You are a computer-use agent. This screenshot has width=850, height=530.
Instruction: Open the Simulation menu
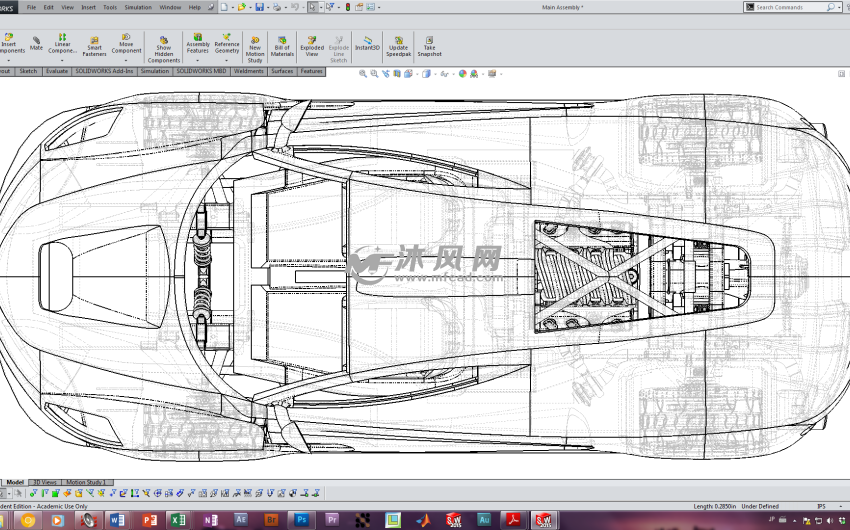[x=138, y=7]
